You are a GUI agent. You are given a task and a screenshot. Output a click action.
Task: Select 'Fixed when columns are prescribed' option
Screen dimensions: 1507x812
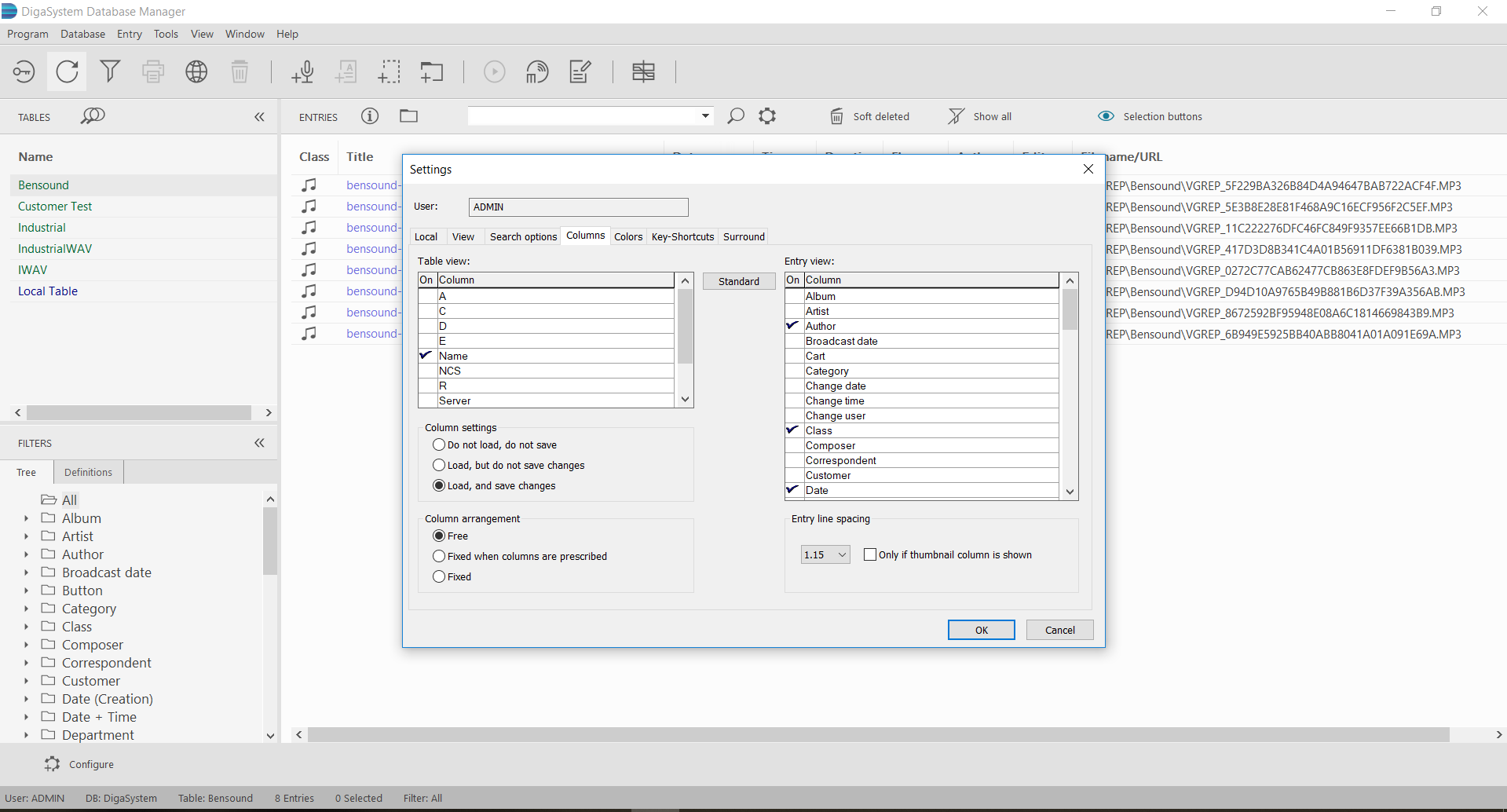click(x=440, y=556)
